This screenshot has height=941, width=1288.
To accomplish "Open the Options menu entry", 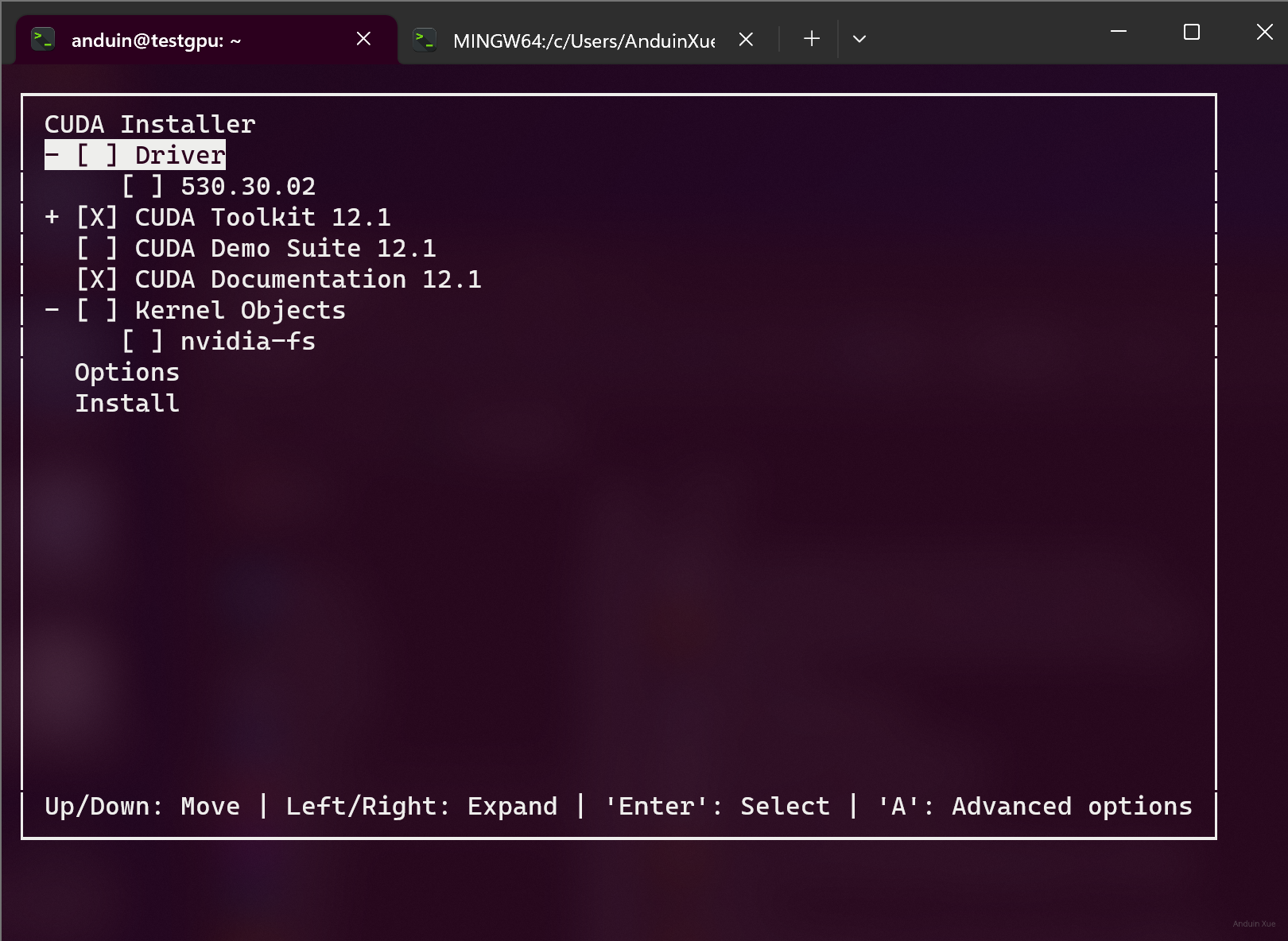I will click(x=127, y=372).
